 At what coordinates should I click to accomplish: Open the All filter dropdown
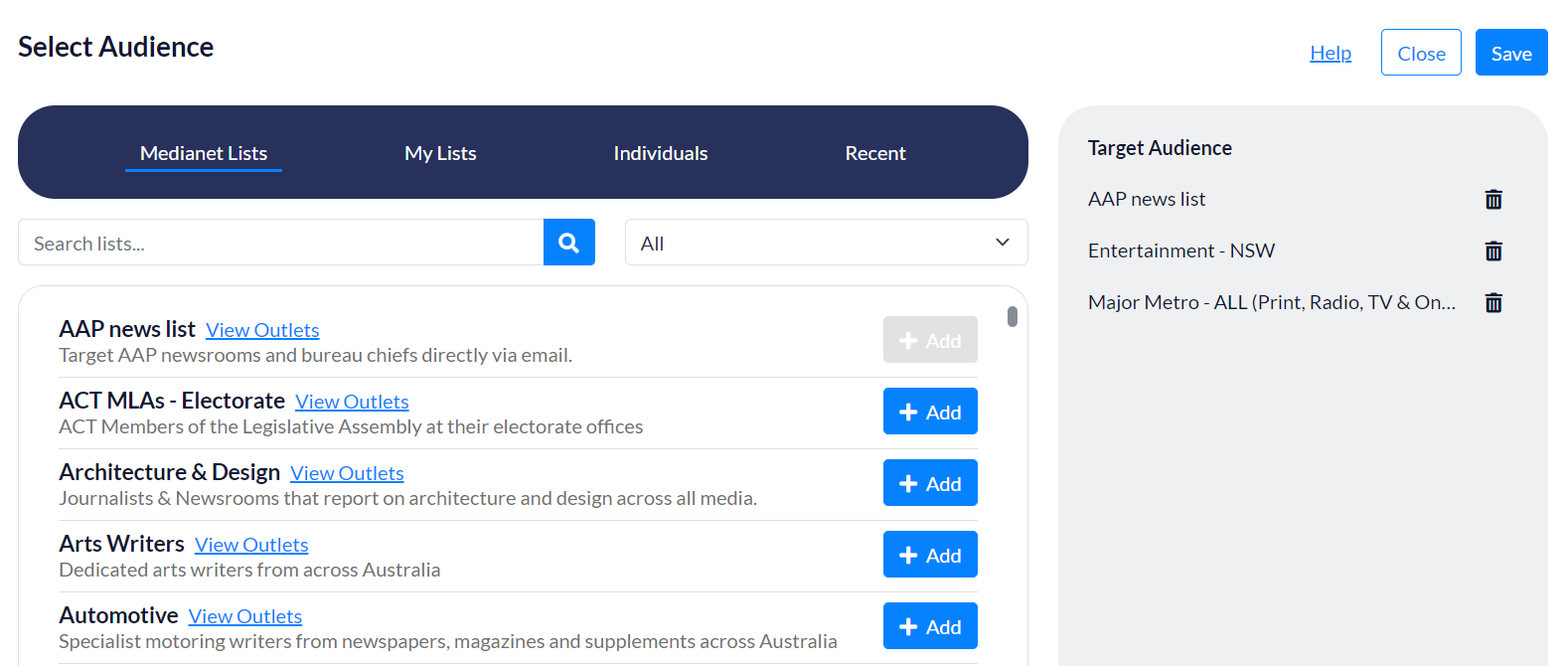click(826, 243)
